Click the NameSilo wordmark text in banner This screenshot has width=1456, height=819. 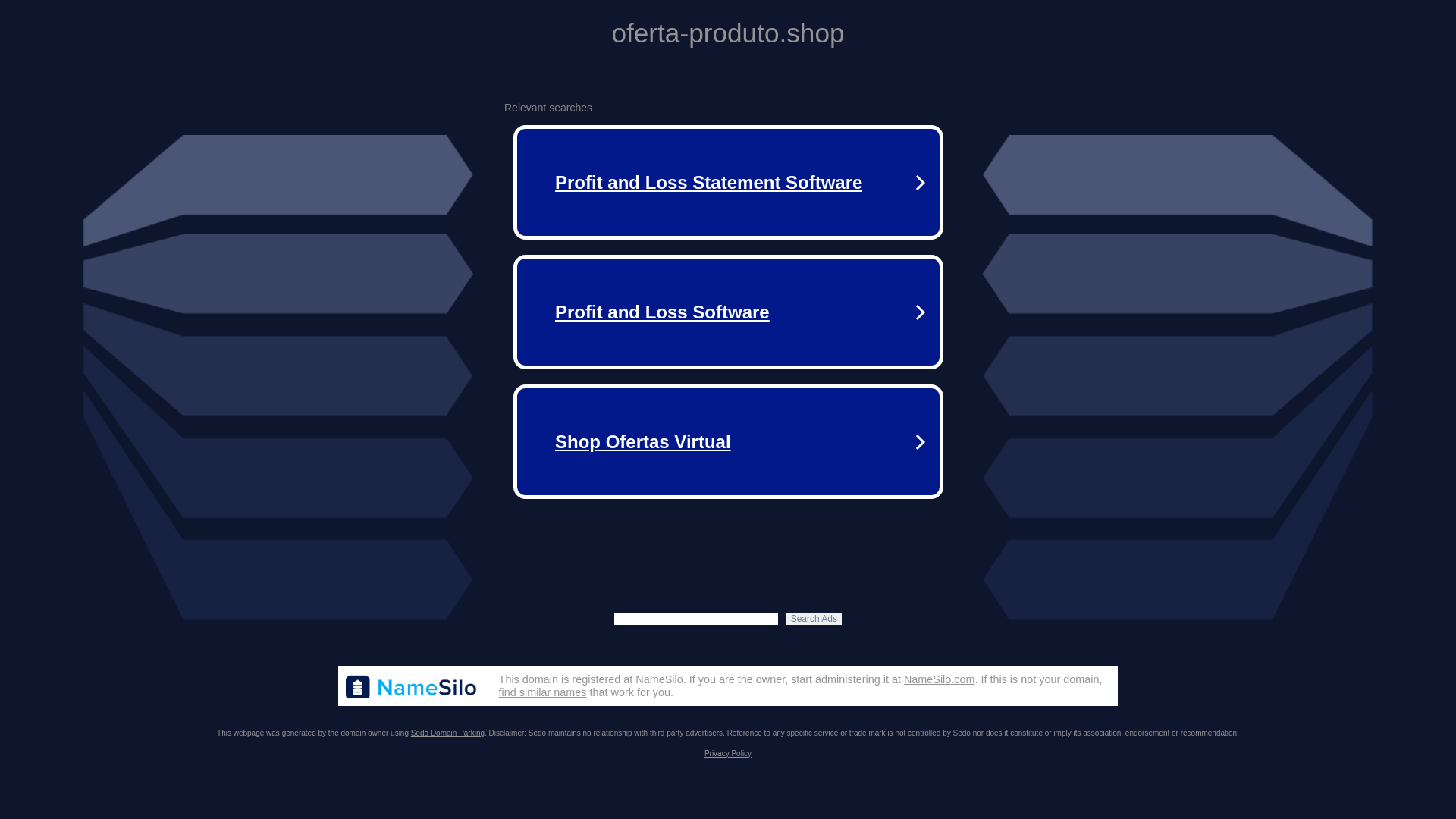coord(426,687)
